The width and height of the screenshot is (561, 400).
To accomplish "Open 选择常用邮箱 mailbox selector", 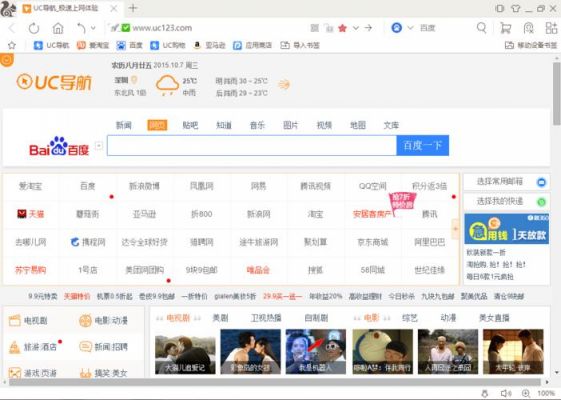I will point(507,182).
